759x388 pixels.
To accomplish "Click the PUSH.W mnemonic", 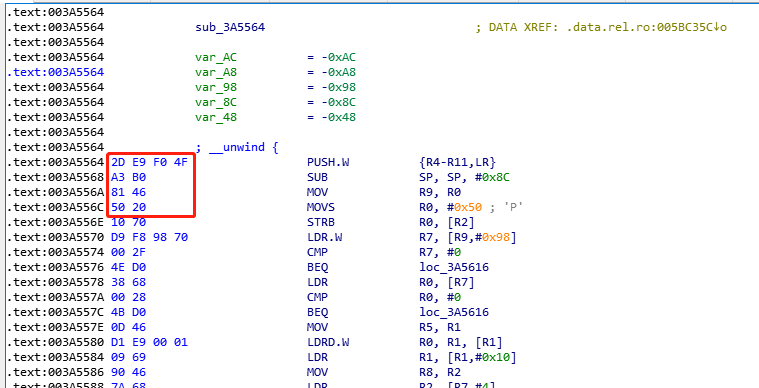I will pyautogui.click(x=328, y=163).
